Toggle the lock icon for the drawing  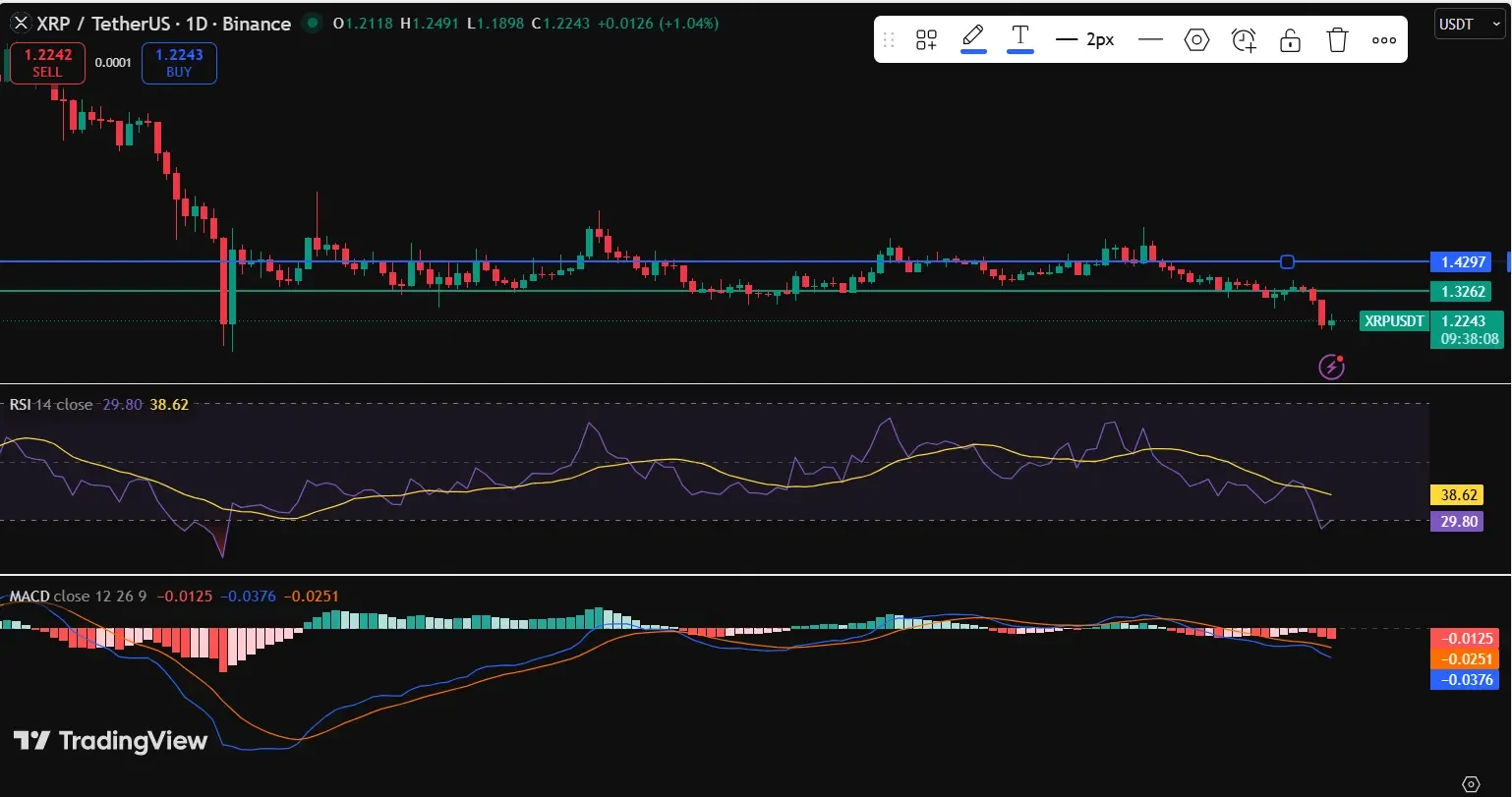[1290, 39]
